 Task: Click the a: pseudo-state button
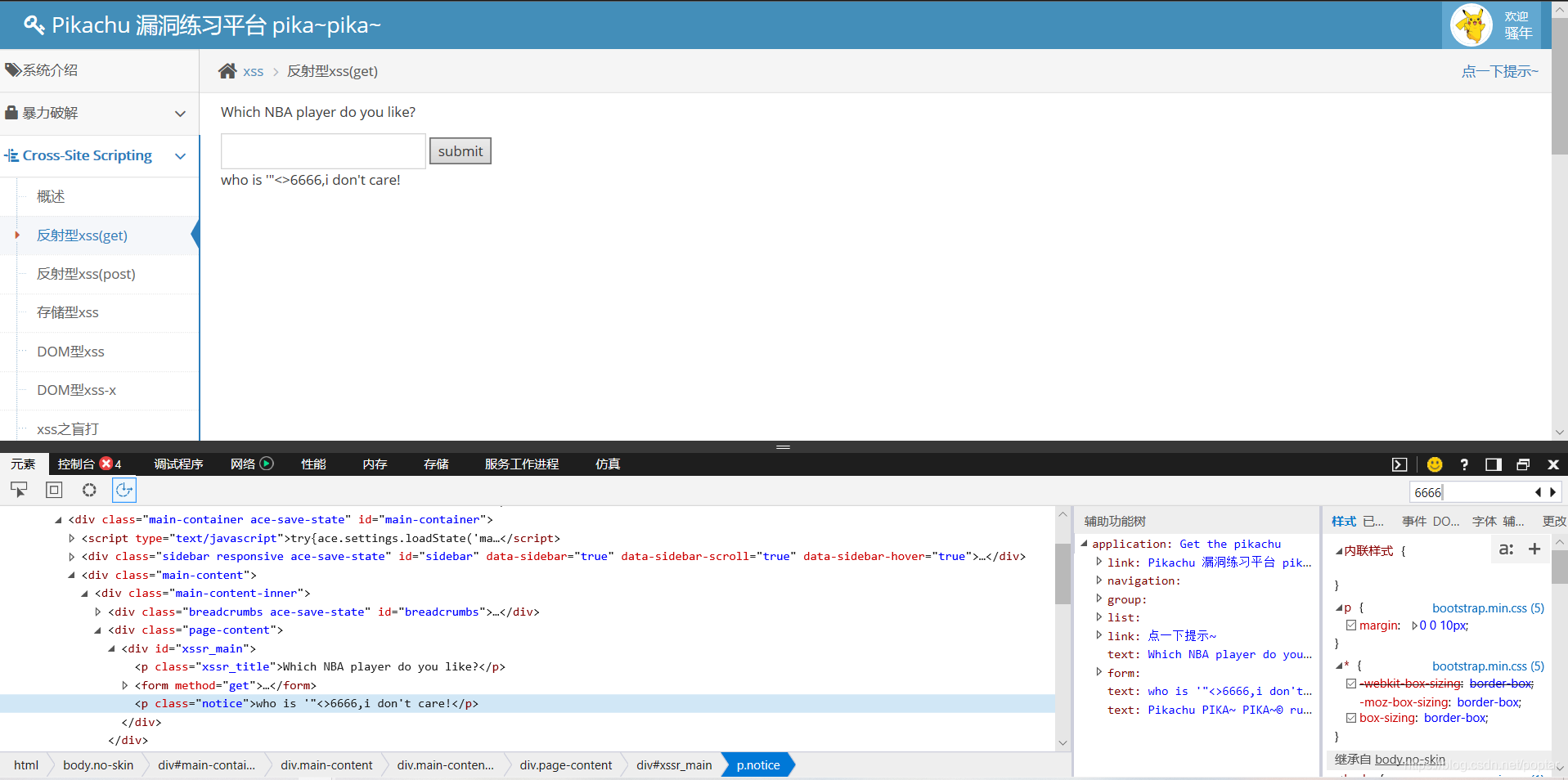1506,549
